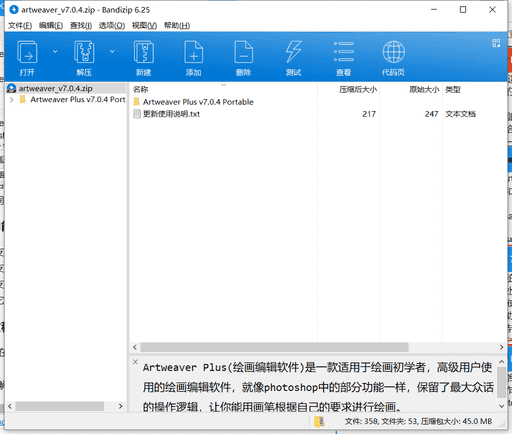Open the 选项(O) menu
The height and width of the screenshot is (434, 512).
(112, 26)
